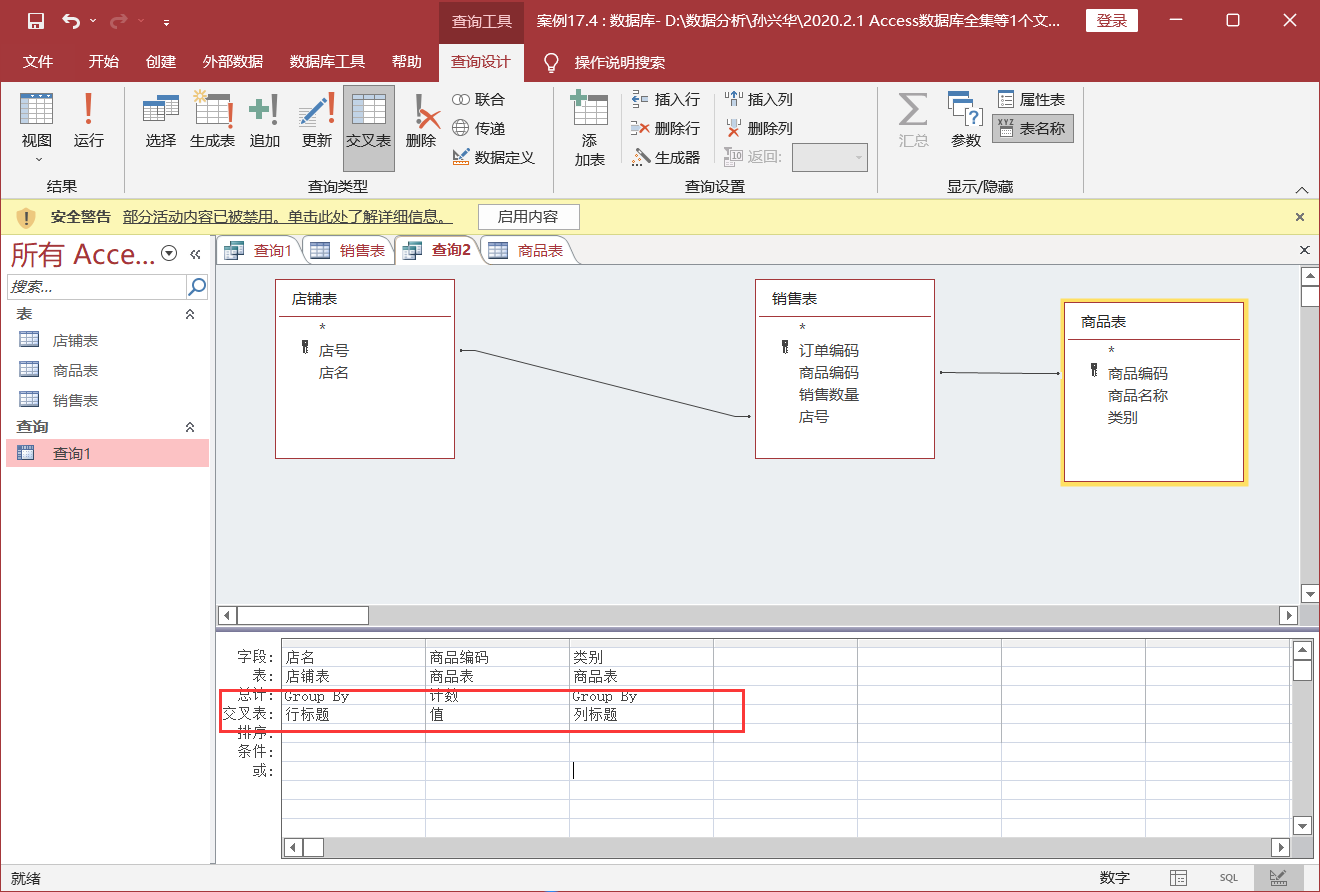
Task: Open undo history dropdown arrow
Action: click(93, 21)
